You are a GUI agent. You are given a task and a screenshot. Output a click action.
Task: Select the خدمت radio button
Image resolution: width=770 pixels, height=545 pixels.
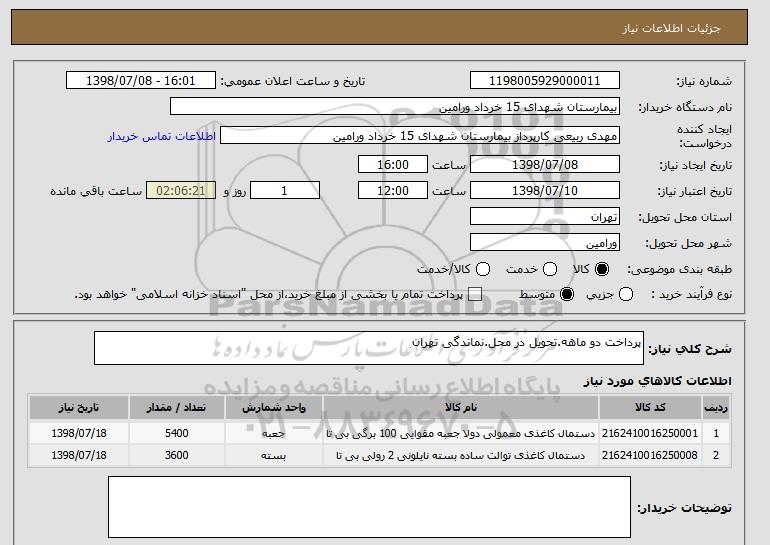point(550,269)
